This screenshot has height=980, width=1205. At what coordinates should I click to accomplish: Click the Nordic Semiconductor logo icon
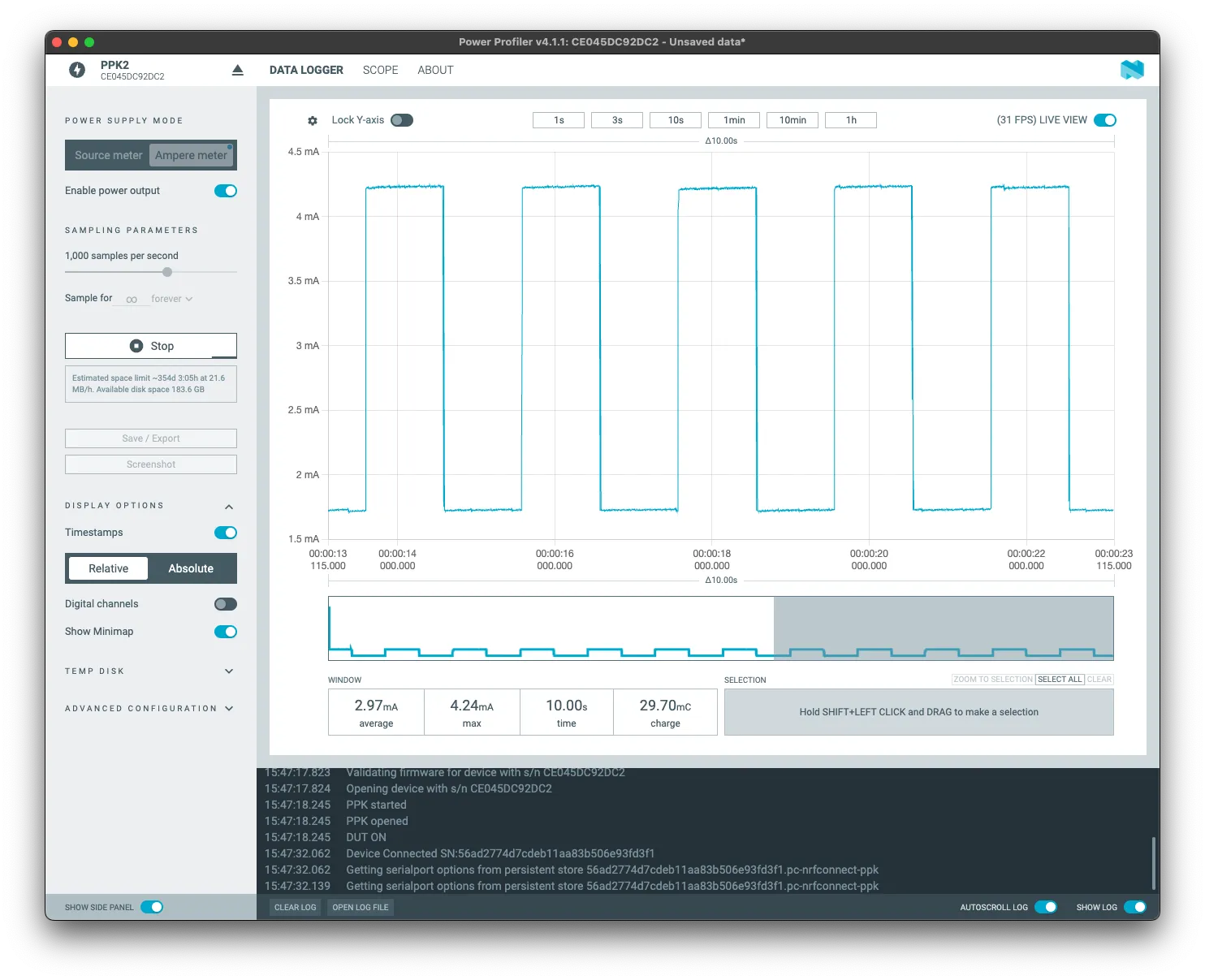click(1131, 71)
